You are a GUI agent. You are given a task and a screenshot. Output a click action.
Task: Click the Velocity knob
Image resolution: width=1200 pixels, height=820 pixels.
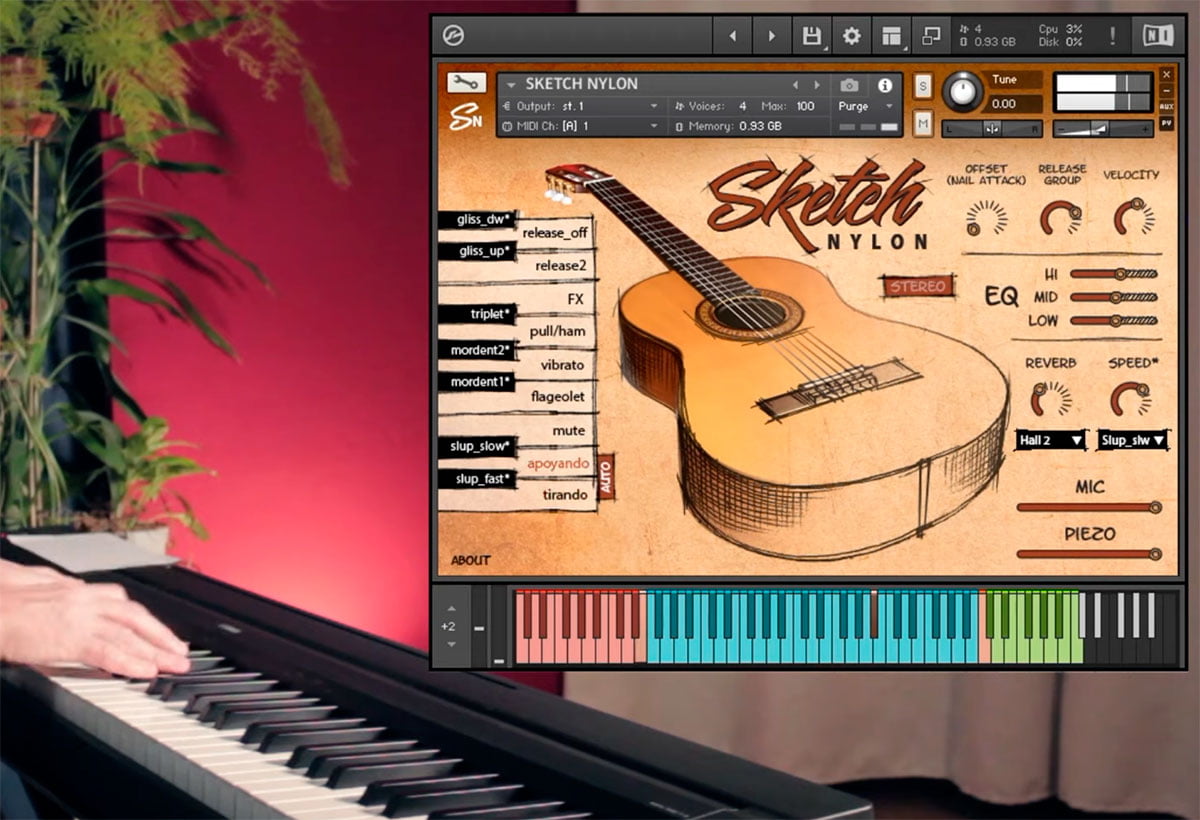point(1133,217)
